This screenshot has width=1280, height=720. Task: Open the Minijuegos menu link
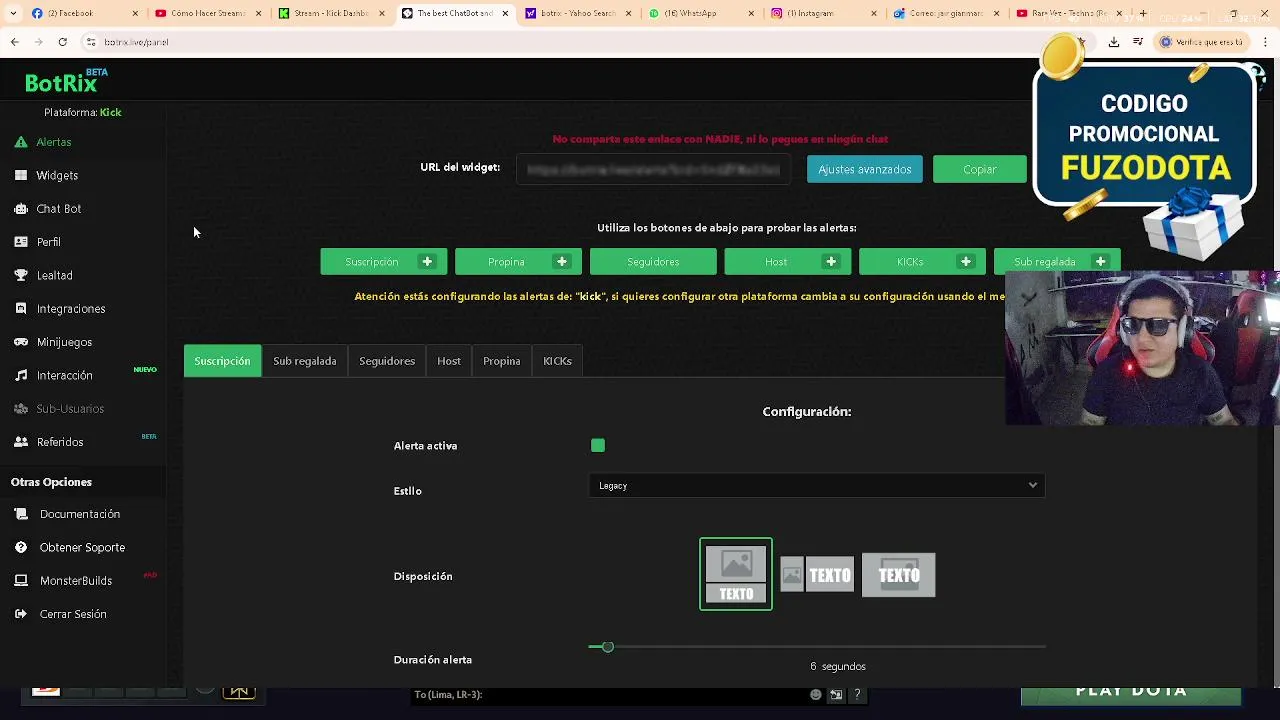pyautogui.click(x=64, y=342)
